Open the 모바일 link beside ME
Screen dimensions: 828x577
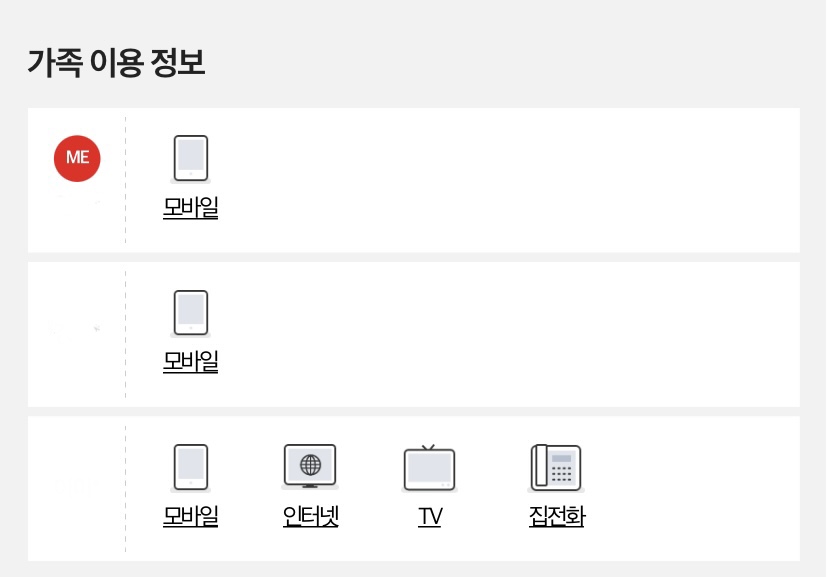(x=191, y=208)
